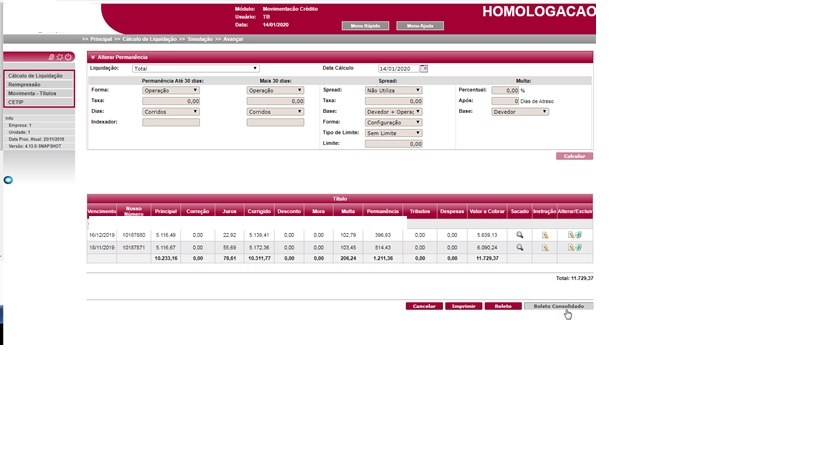This screenshot has height=460, width=819.
Task: Go to Cálculo de Liquidação breadcrumb link
Action: (149, 39)
